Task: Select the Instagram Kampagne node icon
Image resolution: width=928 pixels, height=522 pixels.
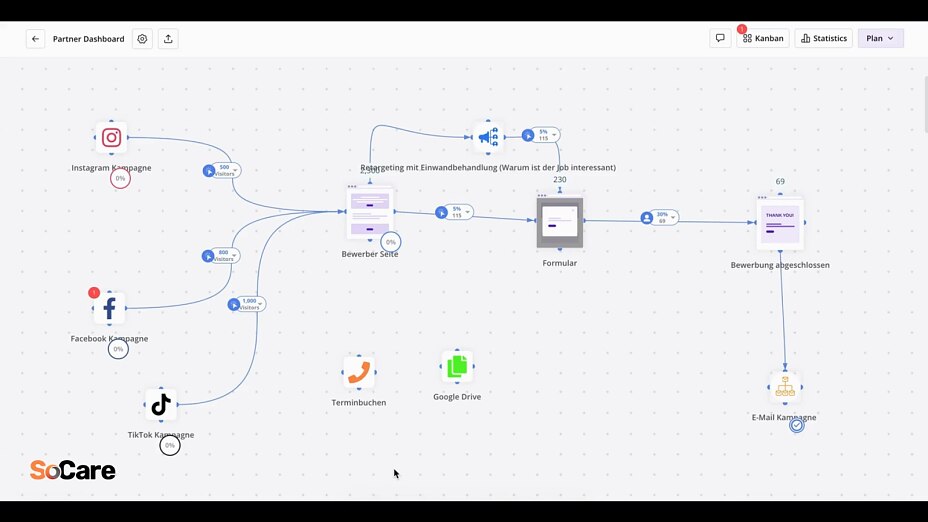Action: (x=111, y=137)
